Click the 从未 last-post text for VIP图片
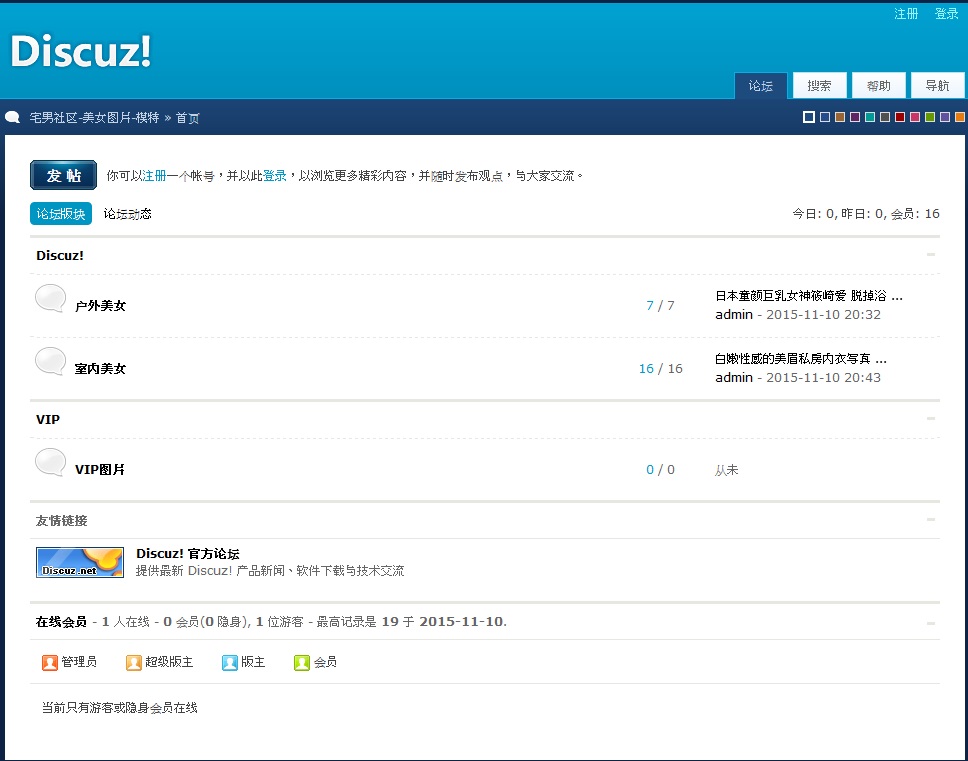 click(x=727, y=470)
